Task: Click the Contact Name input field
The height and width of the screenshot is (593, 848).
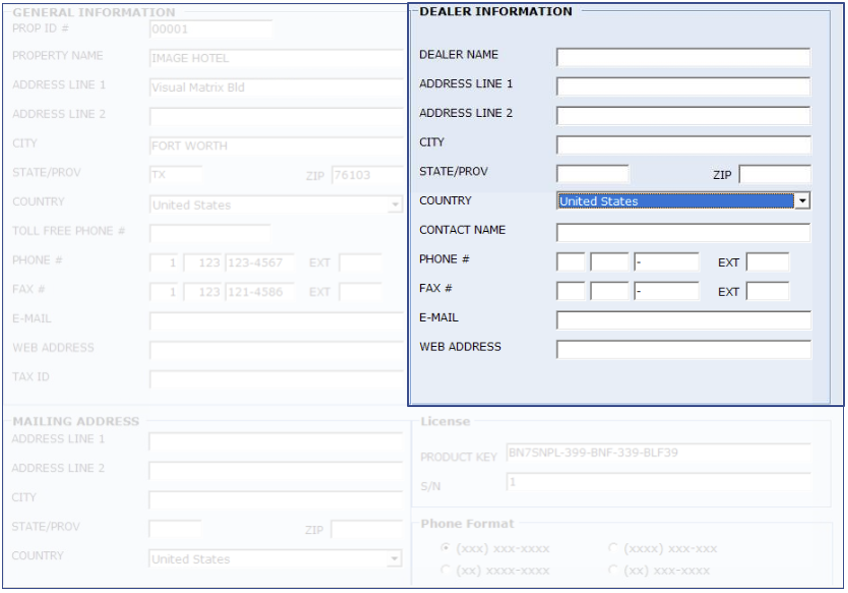Action: (683, 233)
